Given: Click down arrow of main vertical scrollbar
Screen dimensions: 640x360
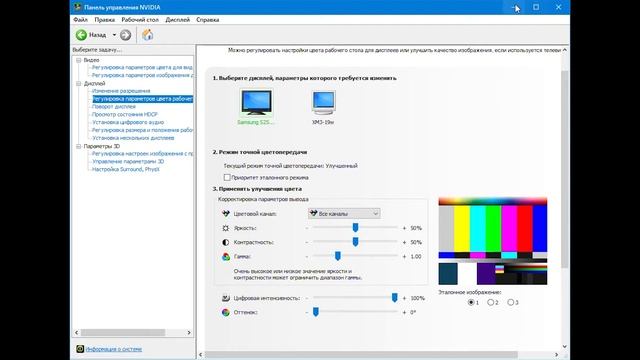Looking at the screenshot, I should (564, 347).
